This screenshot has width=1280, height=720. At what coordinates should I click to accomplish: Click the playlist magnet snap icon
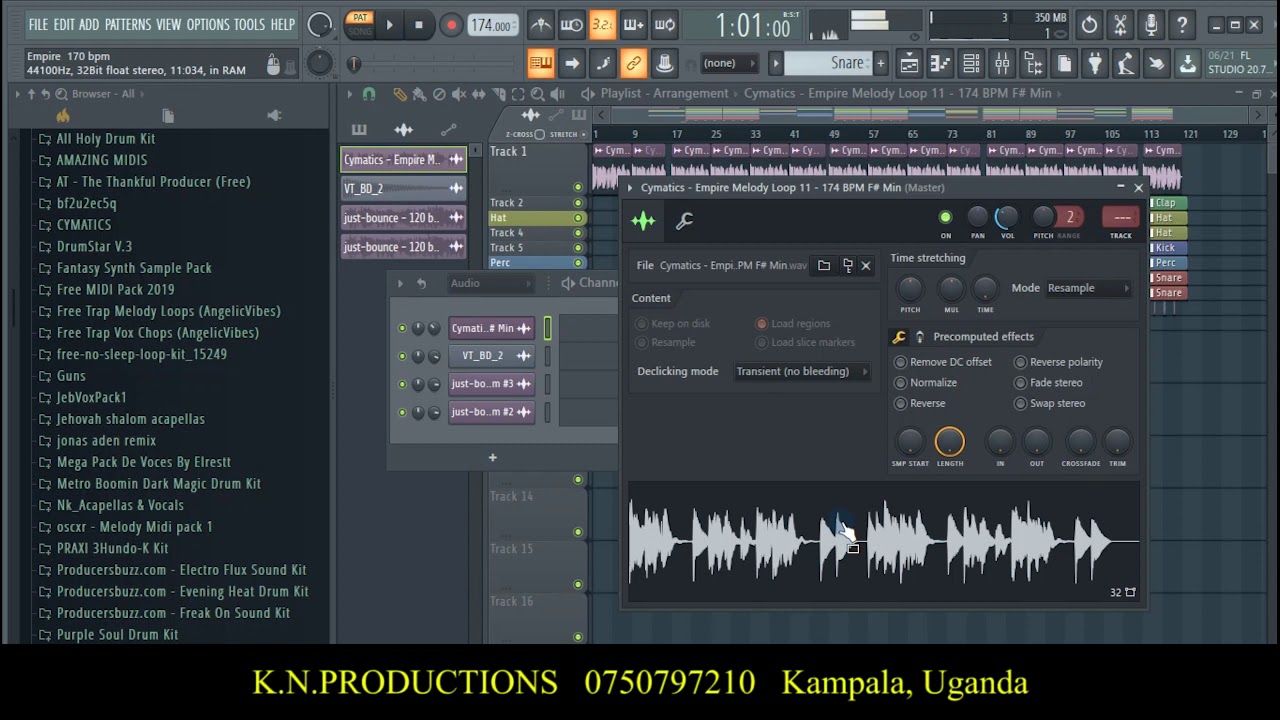[x=369, y=94]
